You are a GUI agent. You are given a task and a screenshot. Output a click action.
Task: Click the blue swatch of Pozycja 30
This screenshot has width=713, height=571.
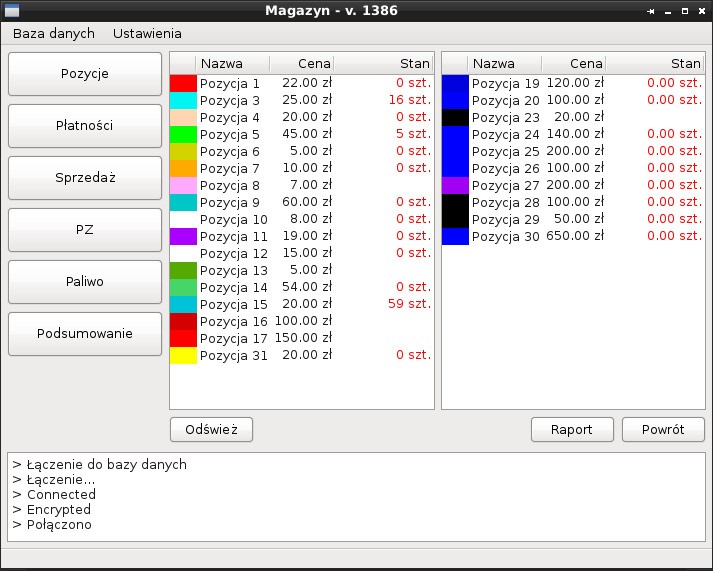click(x=455, y=236)
